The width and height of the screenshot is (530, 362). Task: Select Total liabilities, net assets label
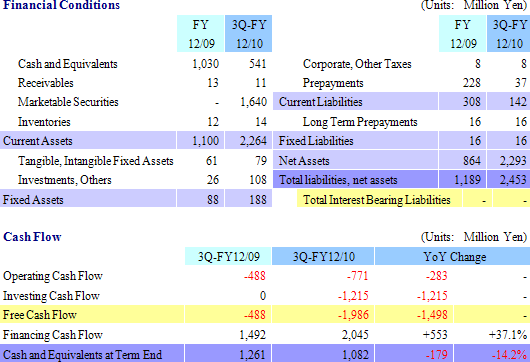(x=338, y=180)
